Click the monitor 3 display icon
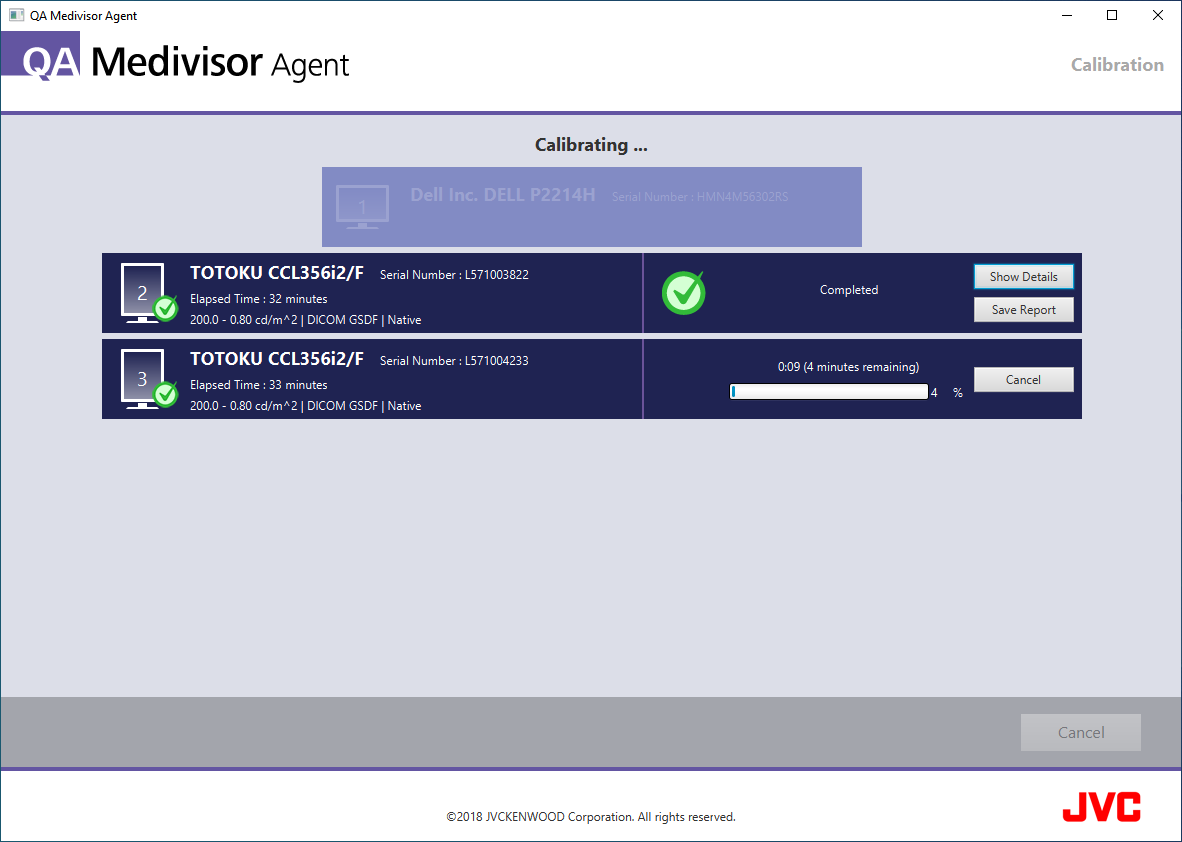The width and height of the screenshot is (1182, 842). (x=149, y=378)
